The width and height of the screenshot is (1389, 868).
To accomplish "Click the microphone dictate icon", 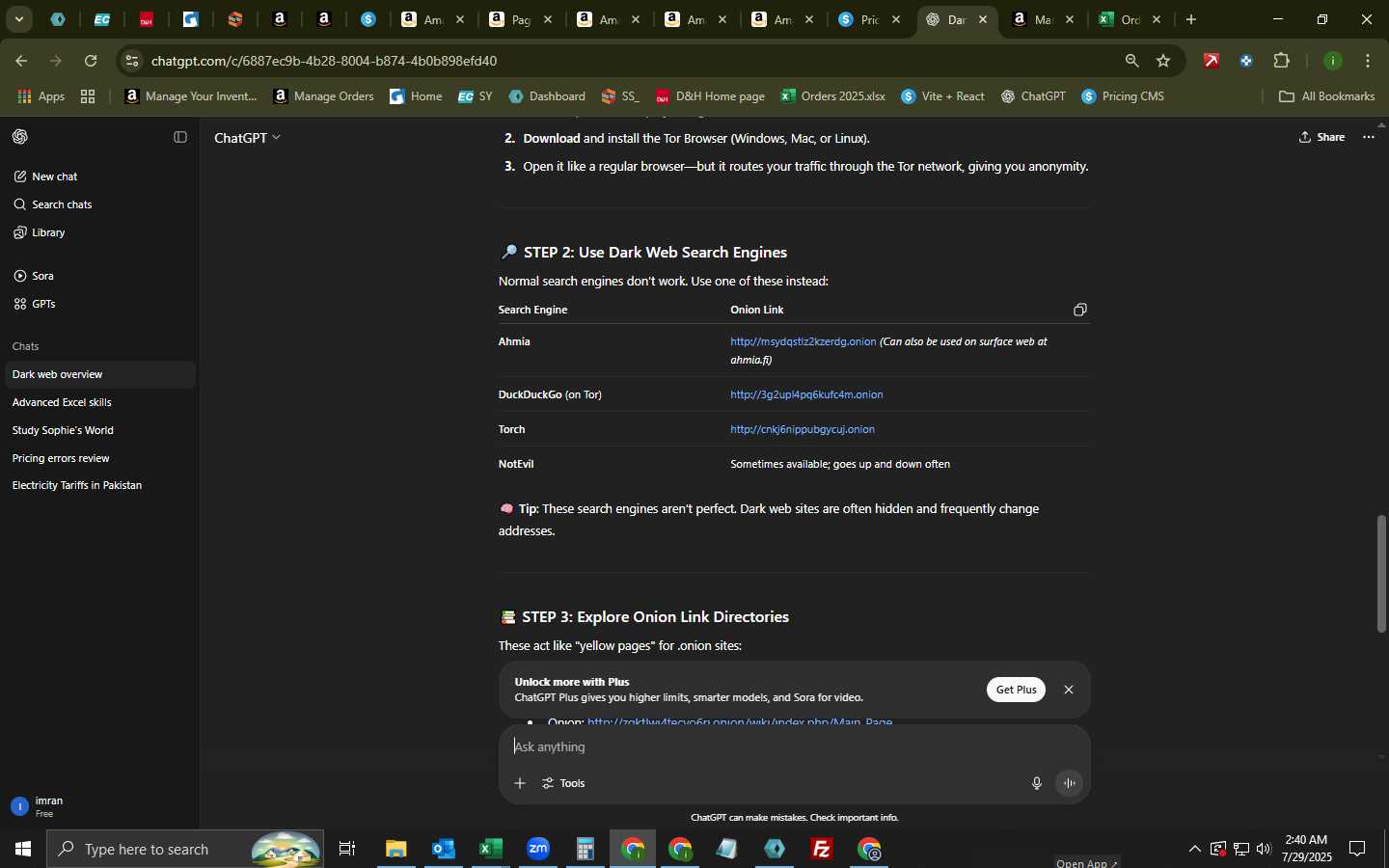I will click(1037, 783).
